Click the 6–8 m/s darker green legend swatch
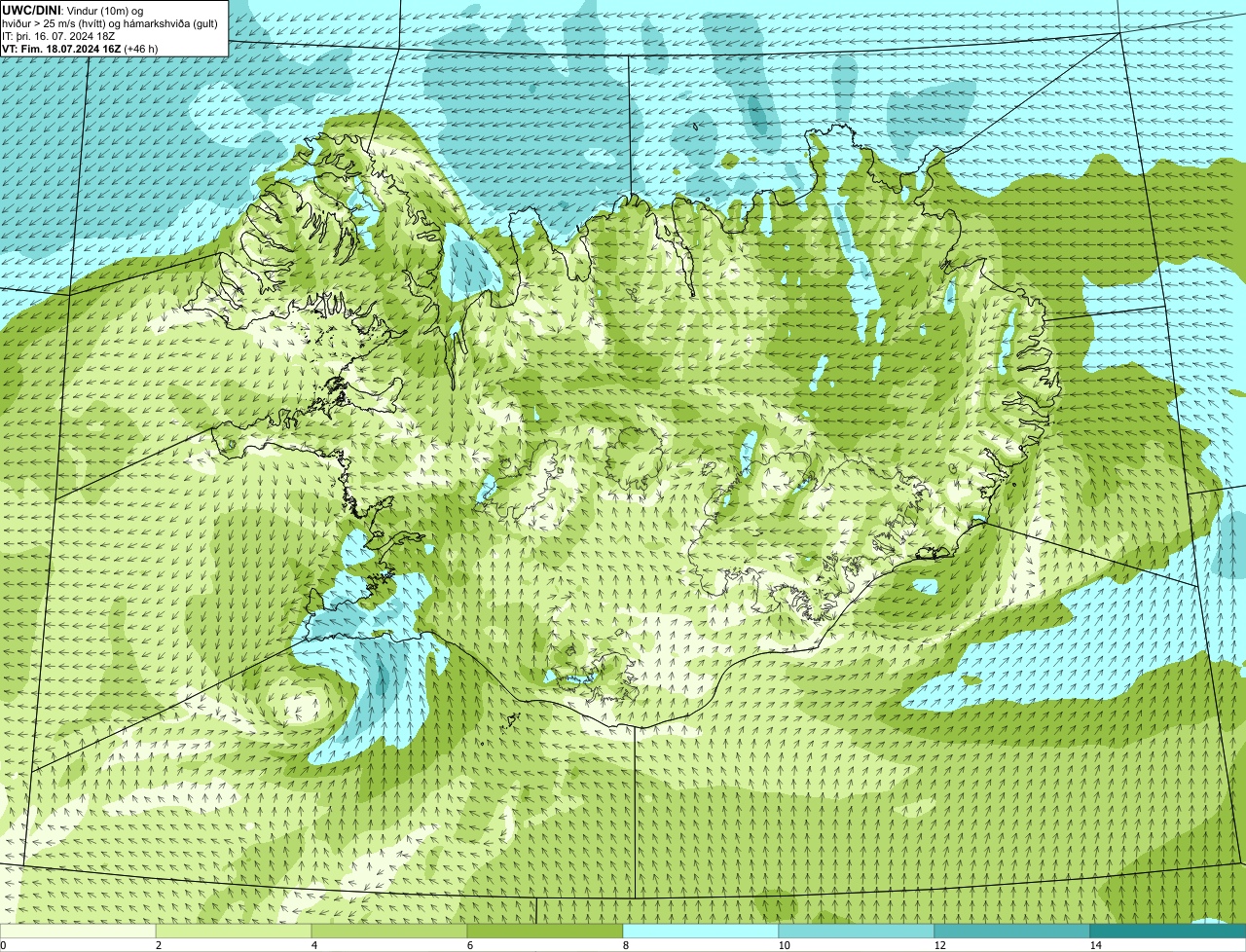 (x=545, y=931)
